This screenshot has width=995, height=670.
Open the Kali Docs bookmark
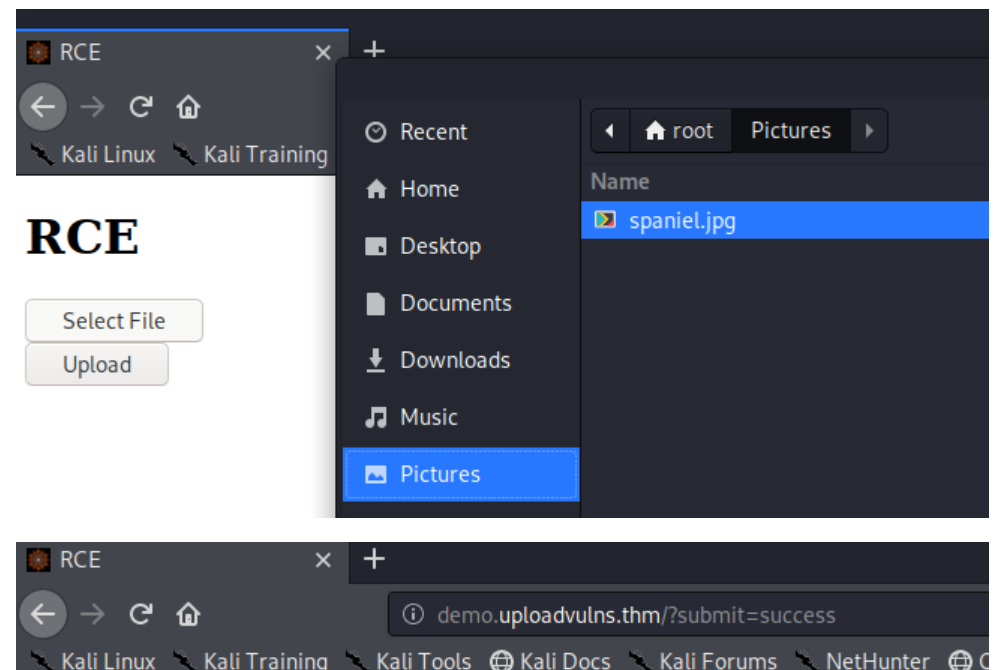pos(553,660)
